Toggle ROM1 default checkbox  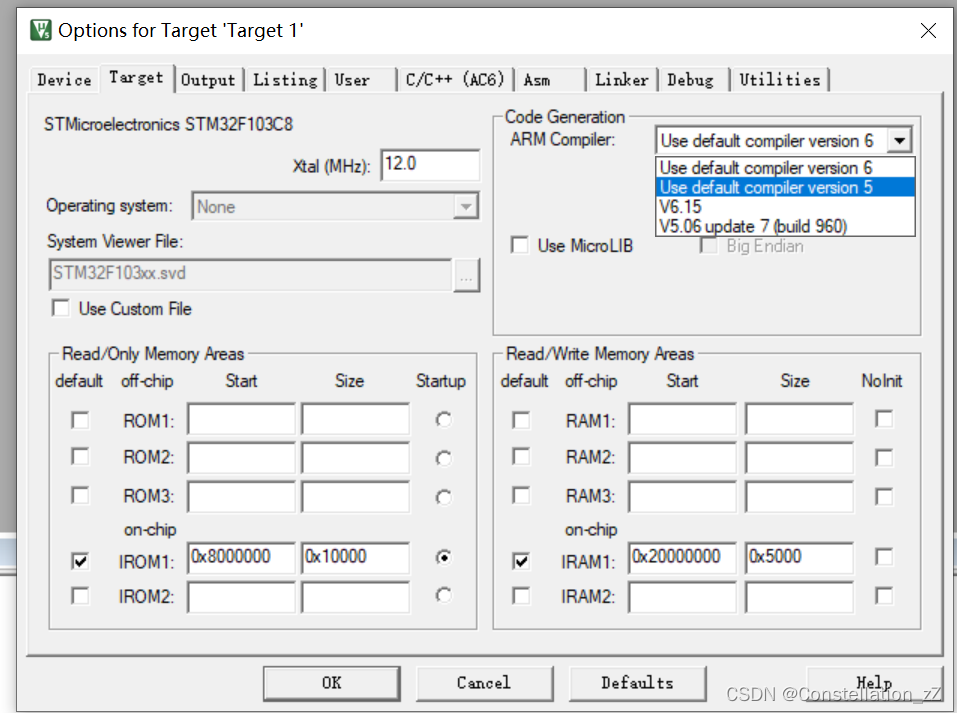[x=80, y=421]
